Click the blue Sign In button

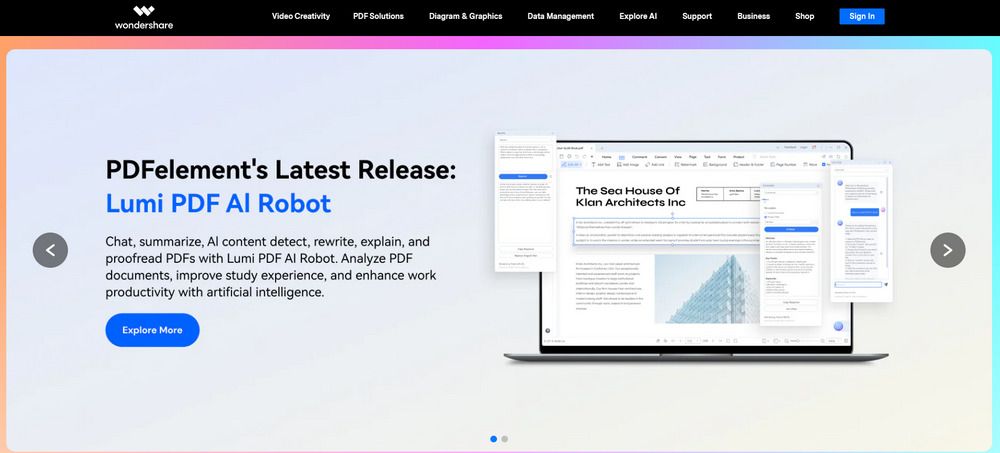862,16
